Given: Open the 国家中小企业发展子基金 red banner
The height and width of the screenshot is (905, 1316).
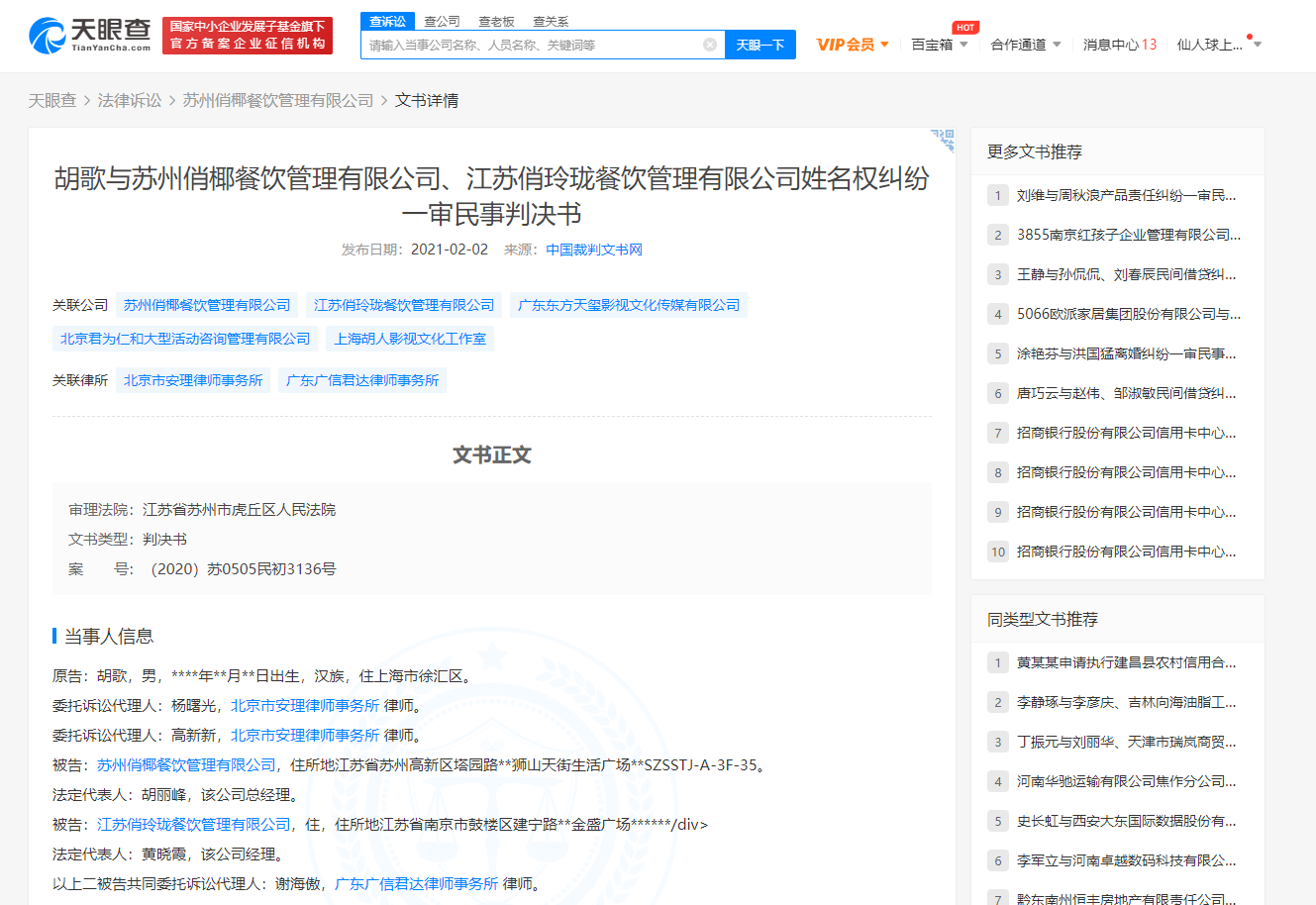Looking at the screenshot, I should point(248,36).
